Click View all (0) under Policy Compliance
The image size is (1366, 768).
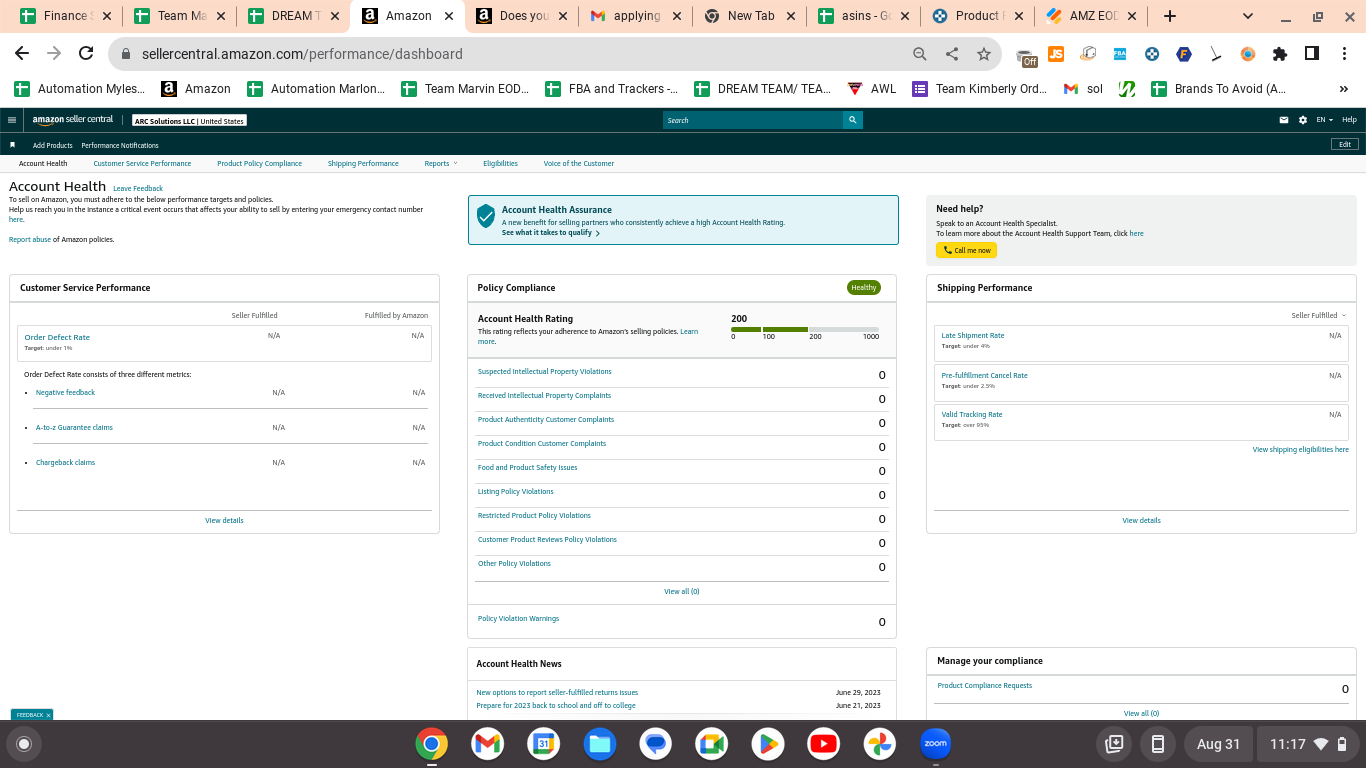coord(682,592)
